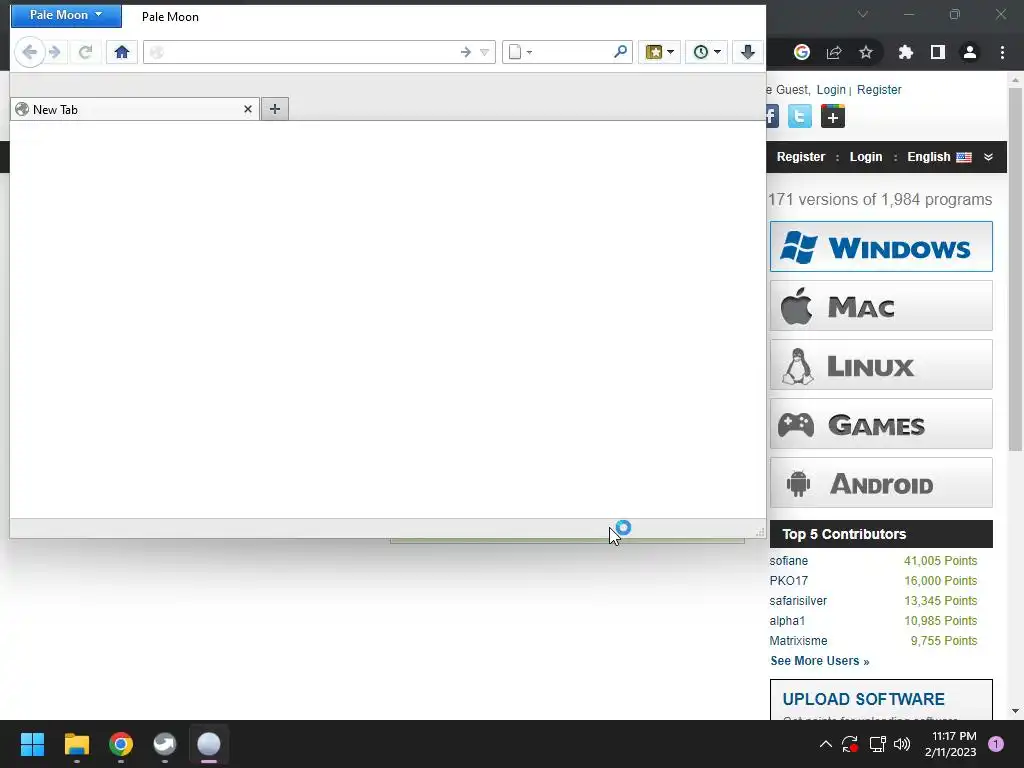
Task: Open contributor Matrixisme profile
Action: [x=798, y=641]
